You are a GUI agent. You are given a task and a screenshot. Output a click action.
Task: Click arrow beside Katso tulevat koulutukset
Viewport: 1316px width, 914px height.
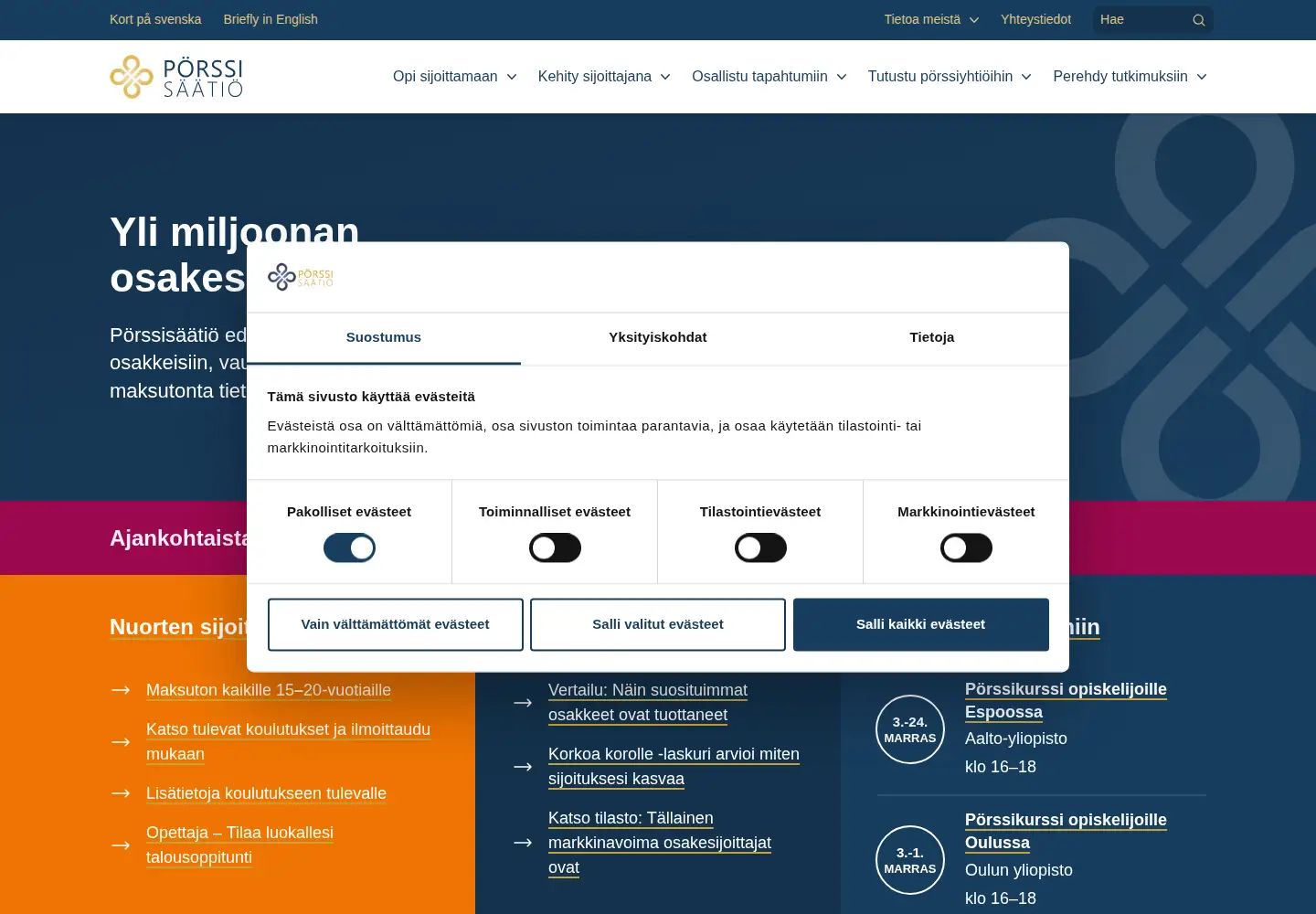click(x=121, y=742)
